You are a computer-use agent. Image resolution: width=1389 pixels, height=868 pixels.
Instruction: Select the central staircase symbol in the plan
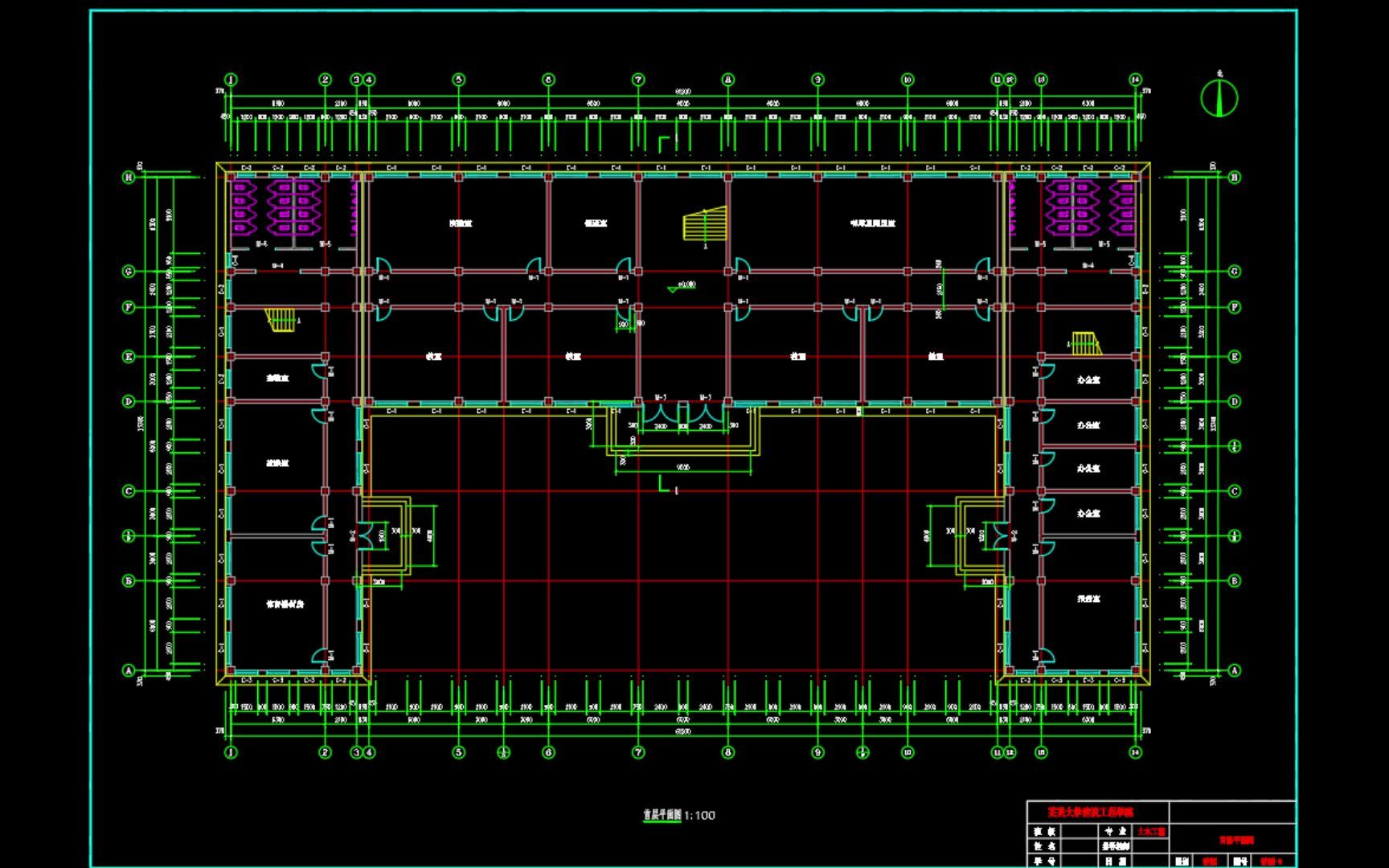point(705,223)
